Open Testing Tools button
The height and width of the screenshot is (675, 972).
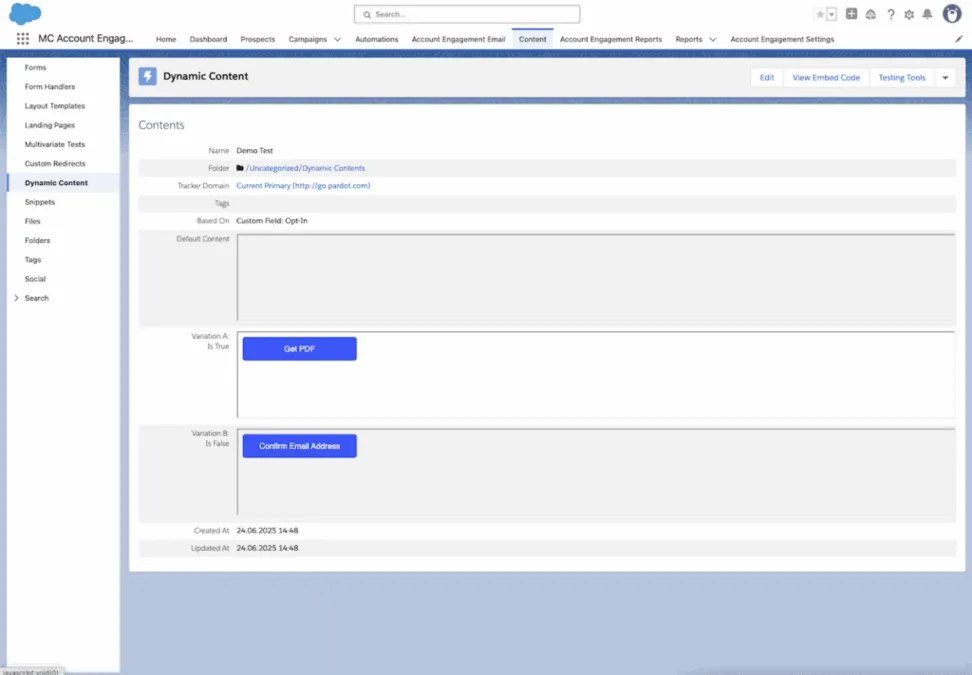901,77
